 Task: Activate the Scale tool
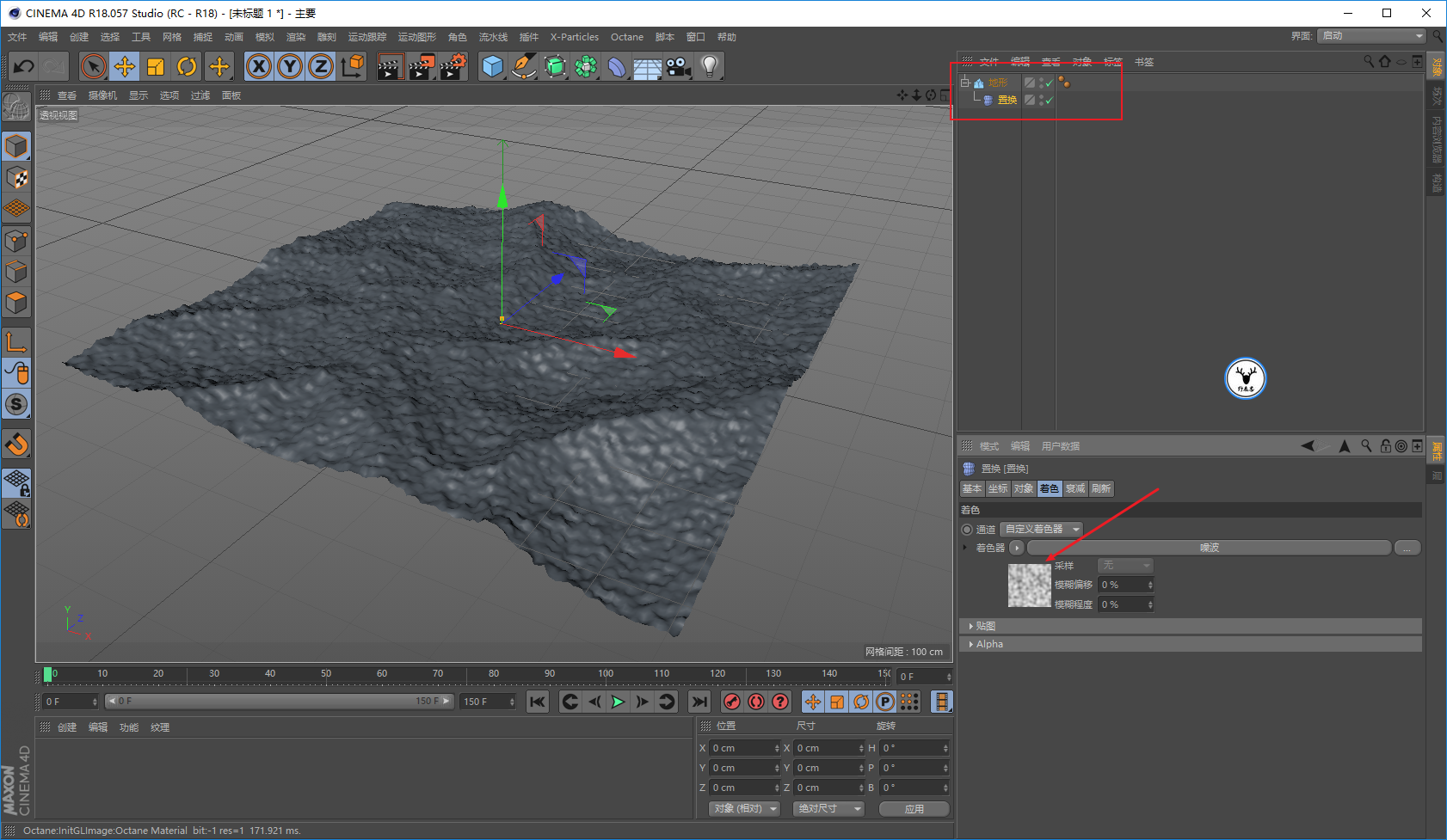[156, 66]
